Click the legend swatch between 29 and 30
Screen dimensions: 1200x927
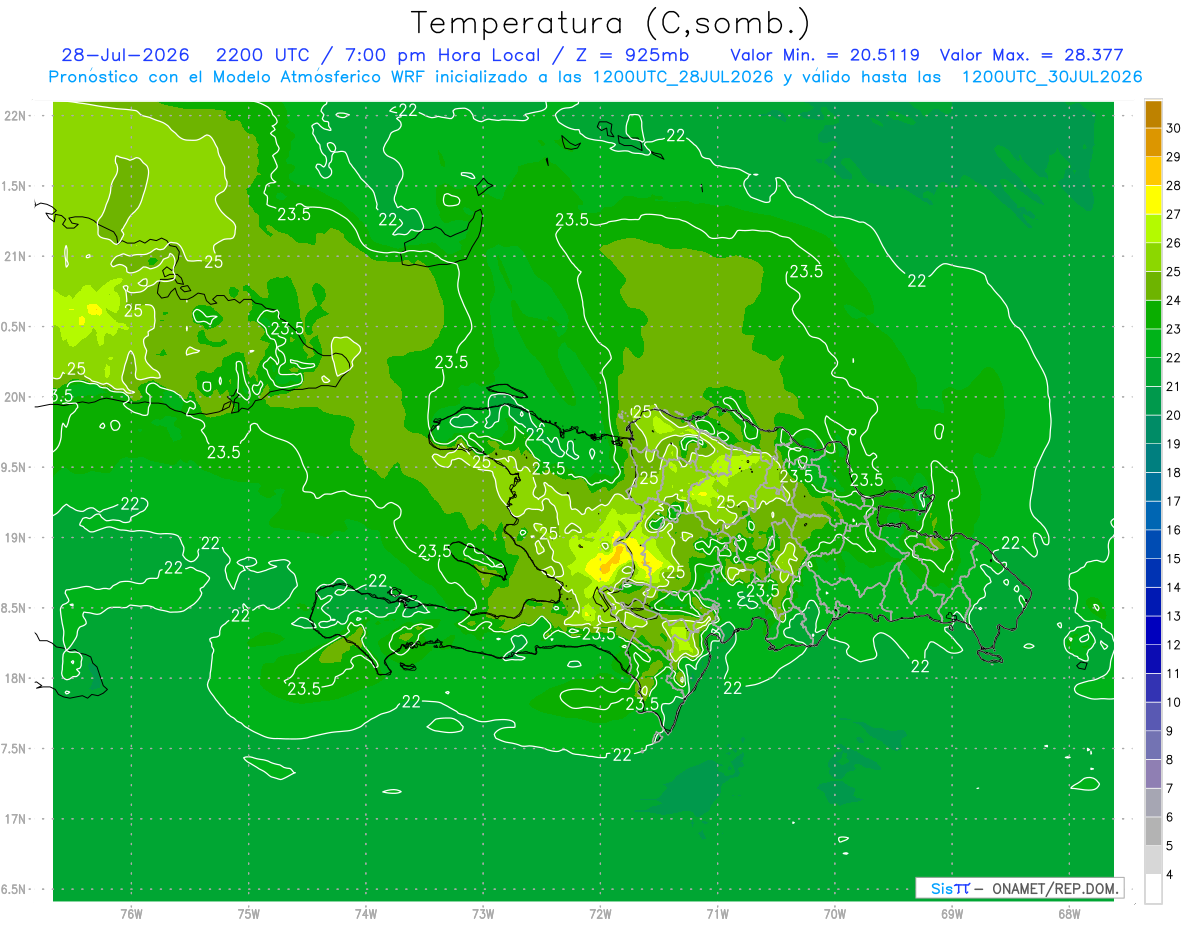click(1153, 142)
